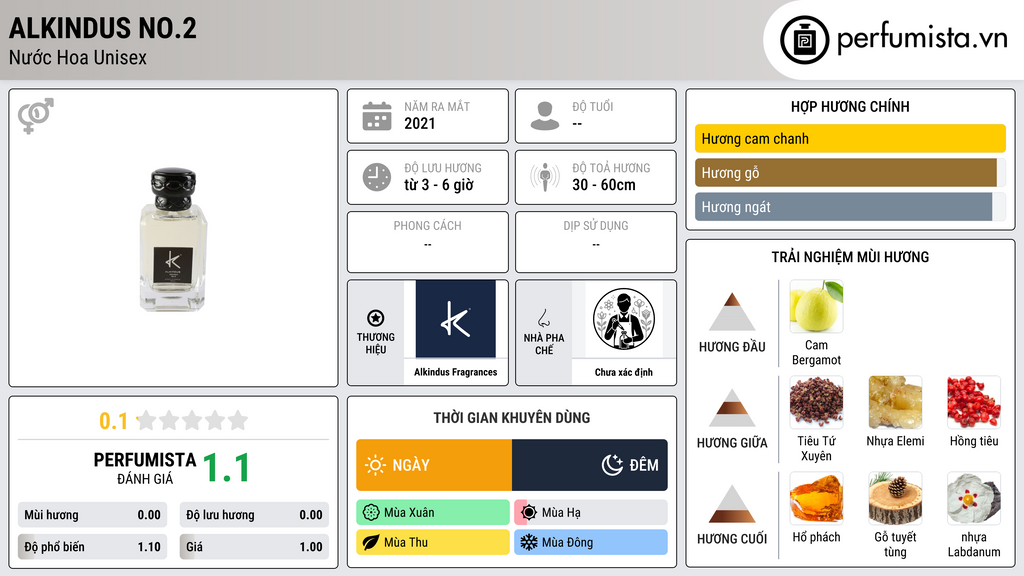The image size is (1024, 576).
Task: Select the Cam Bergamot note image
Action: [816, 306]
